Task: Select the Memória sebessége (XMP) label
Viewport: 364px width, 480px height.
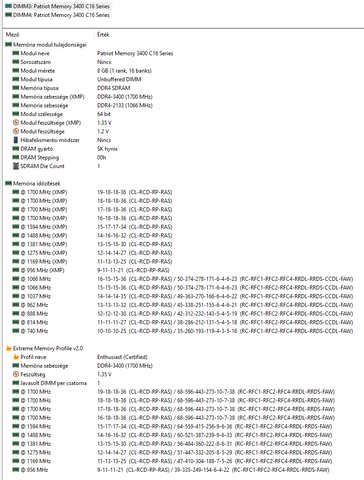Action: coord(52,97)
